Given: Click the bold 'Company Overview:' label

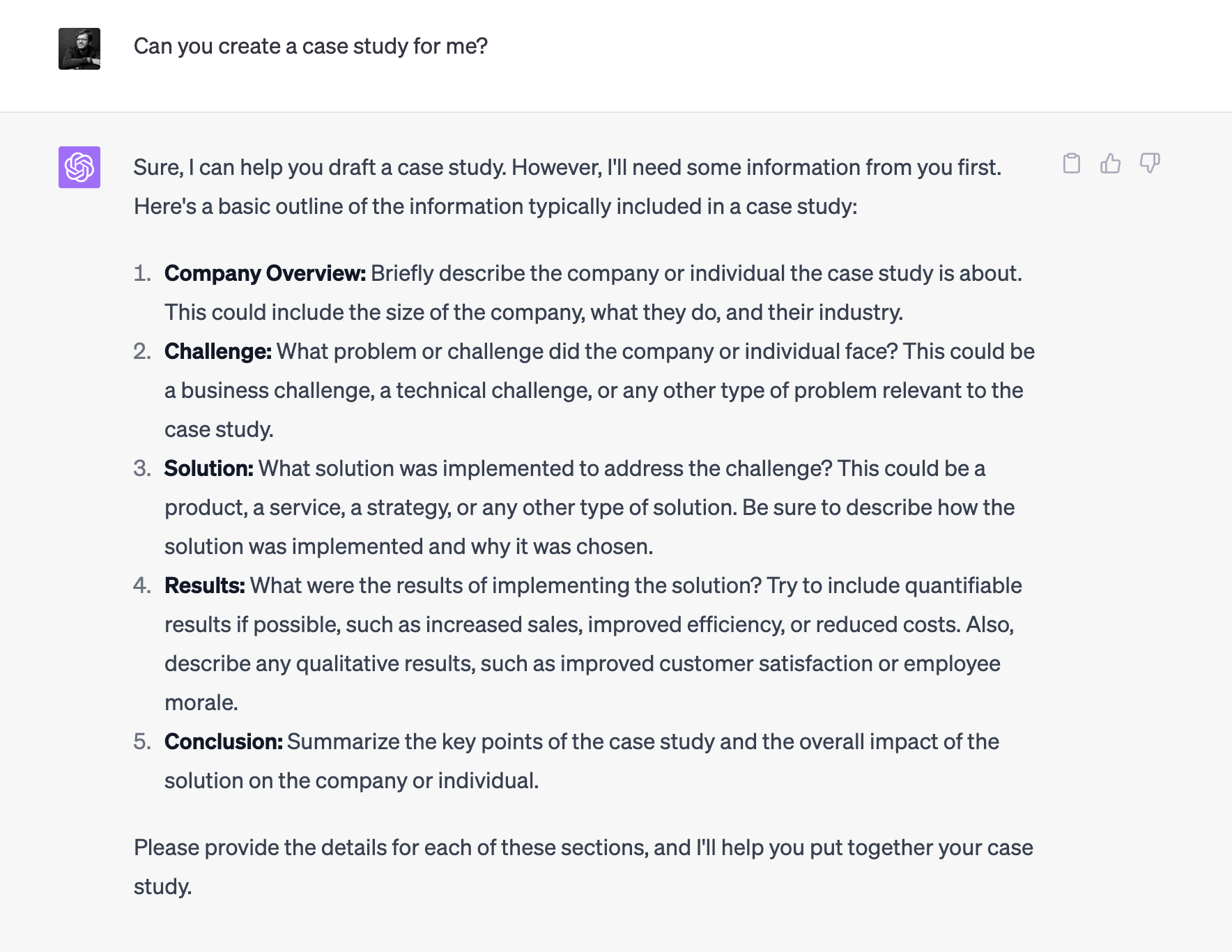Looking at the screenshot, I should pyautogui.click(x=265, y=273).
